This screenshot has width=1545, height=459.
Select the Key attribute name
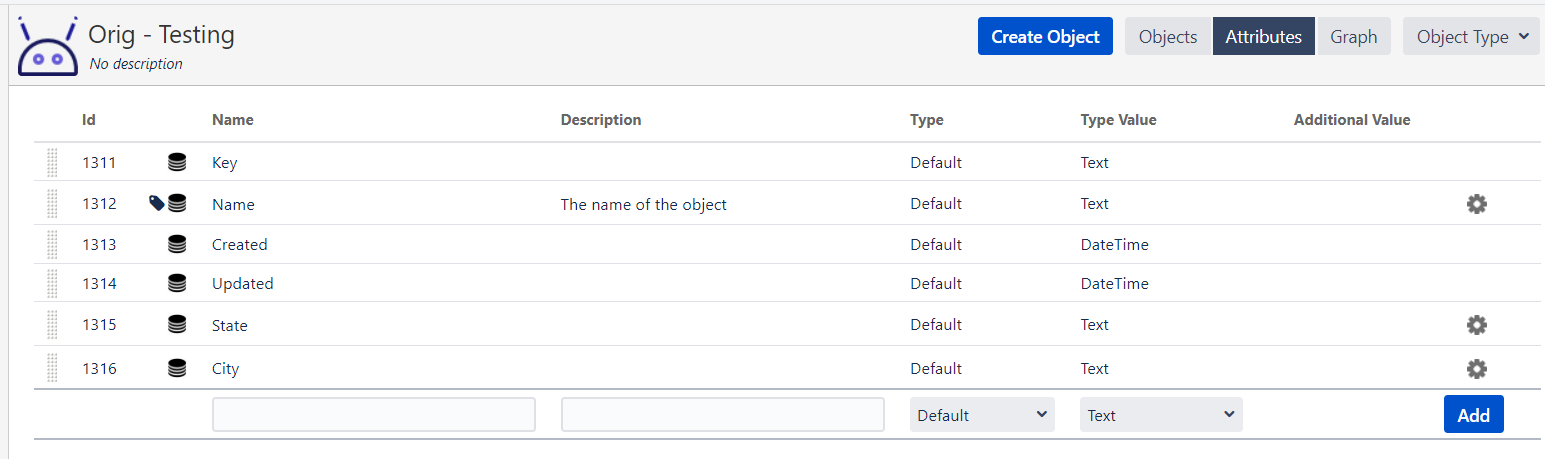(x=225, y=163)
